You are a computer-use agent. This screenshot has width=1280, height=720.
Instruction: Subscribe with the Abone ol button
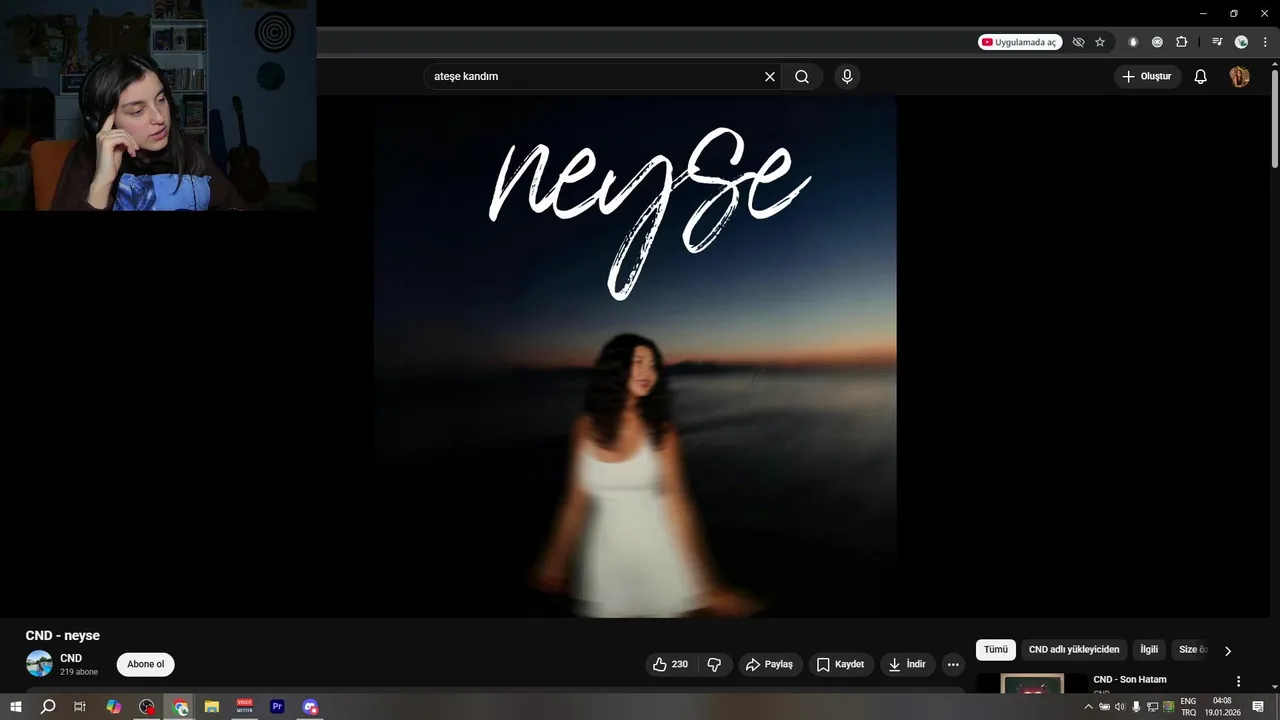click(145, 664)
